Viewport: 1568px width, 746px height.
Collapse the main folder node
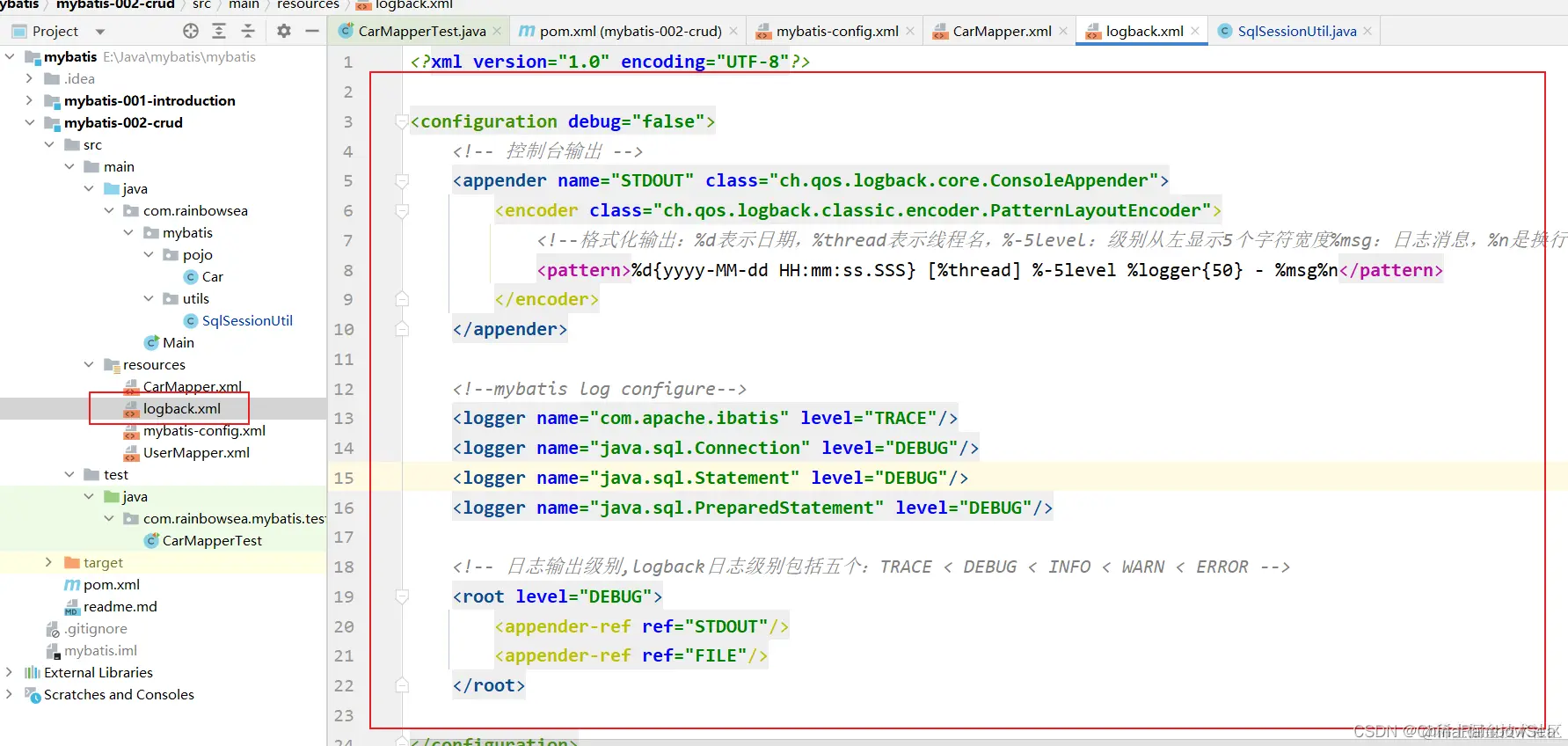point(69,166)
